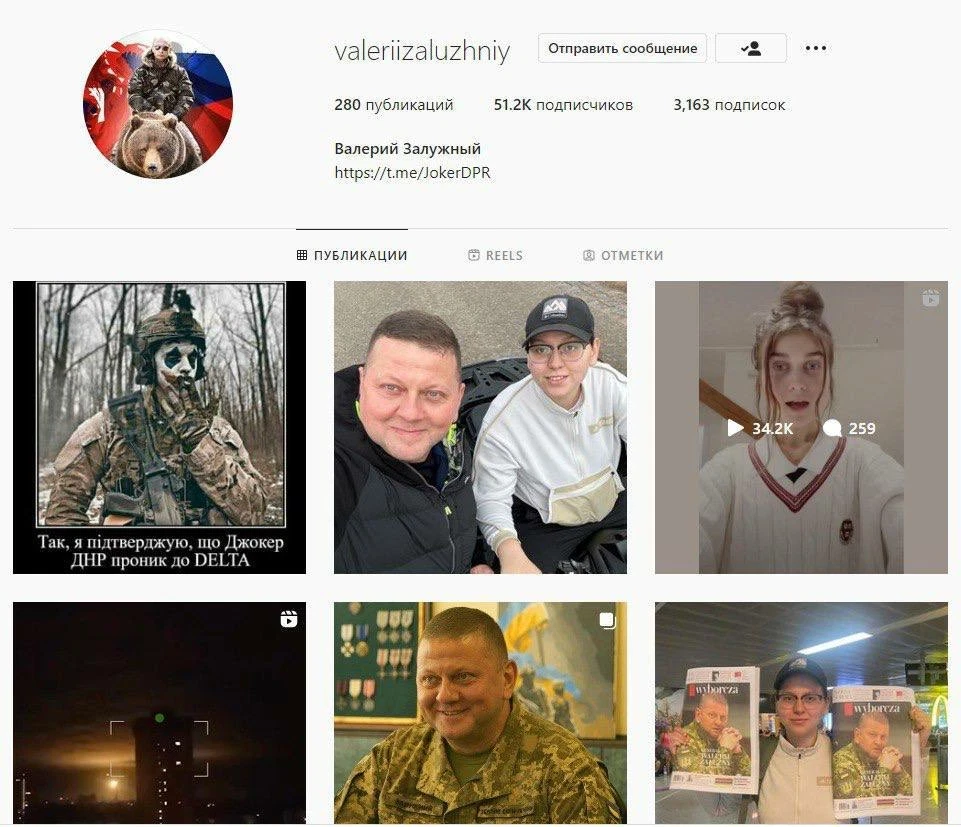
Task: Click the Отправить сообщение button
Action: pos(623,48)
